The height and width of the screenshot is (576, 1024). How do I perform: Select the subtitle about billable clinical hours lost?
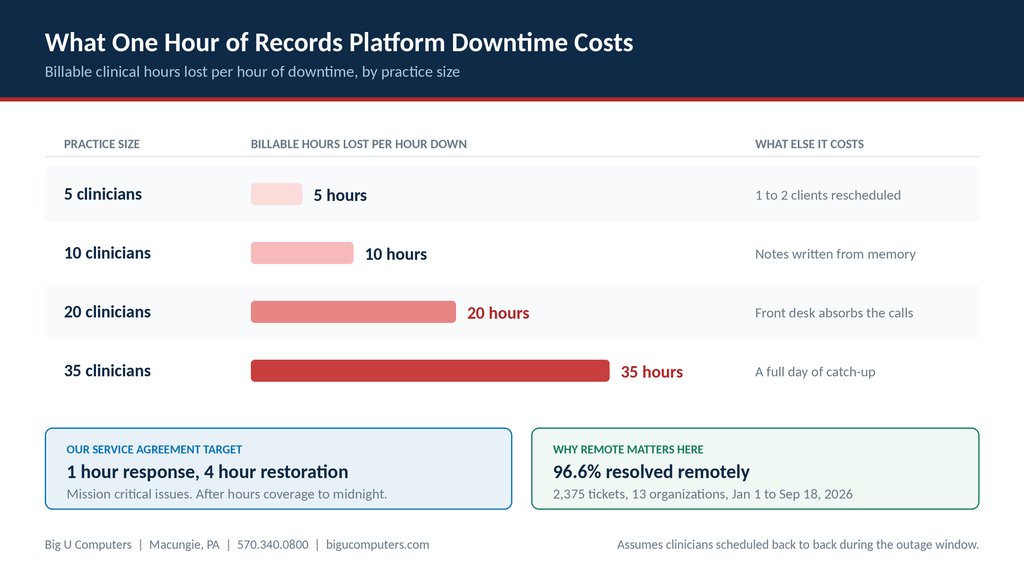pyautogui.click(x=252, y=72)
